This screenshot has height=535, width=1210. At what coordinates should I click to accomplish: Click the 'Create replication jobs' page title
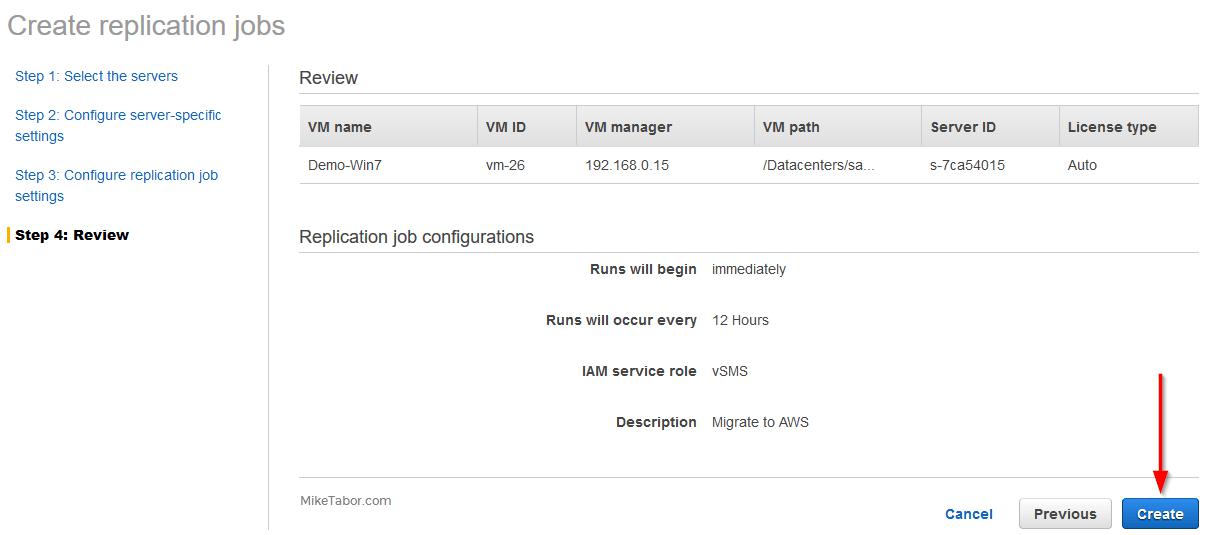[x=146, y=25]
